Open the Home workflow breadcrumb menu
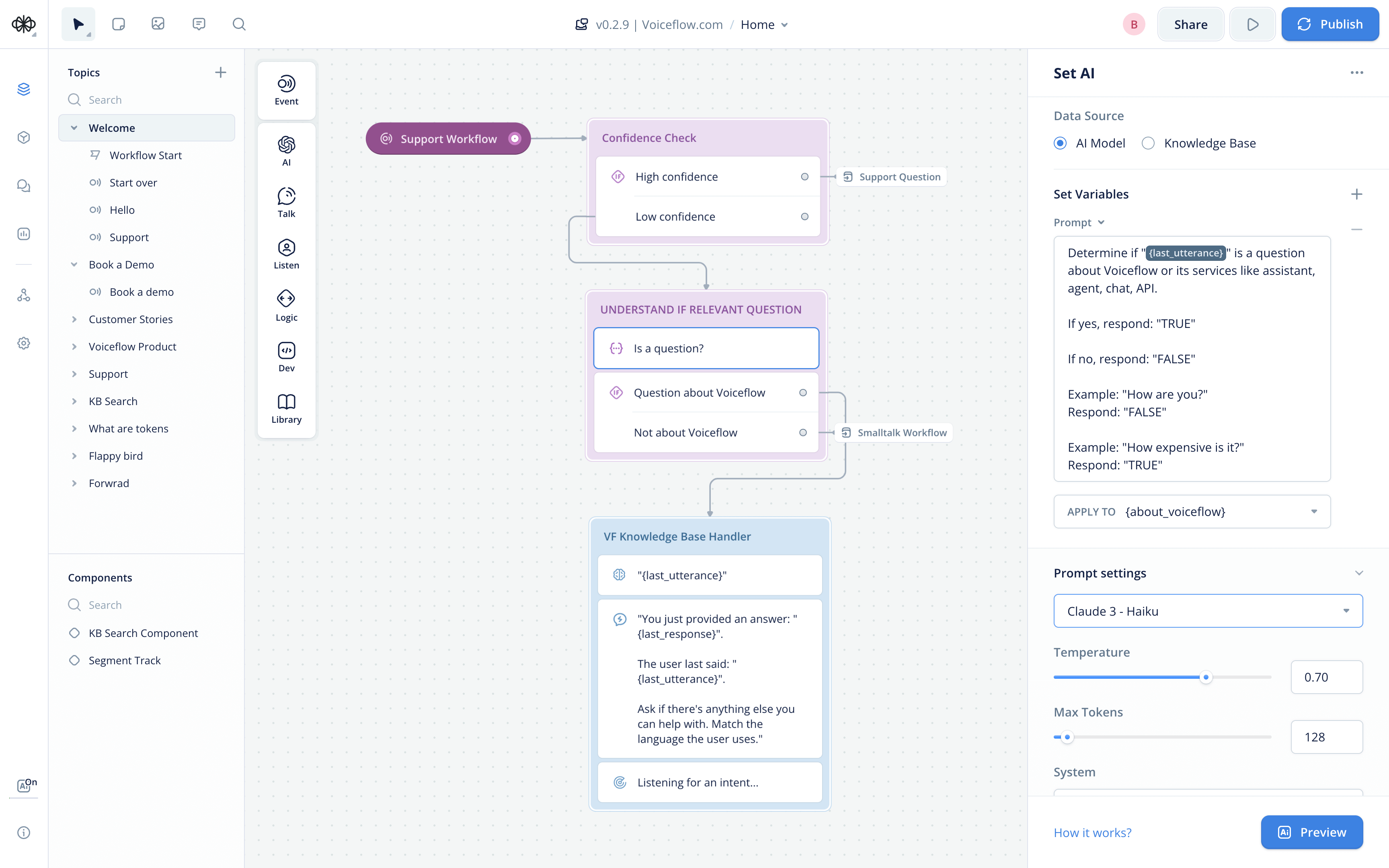 coord(764,25)
